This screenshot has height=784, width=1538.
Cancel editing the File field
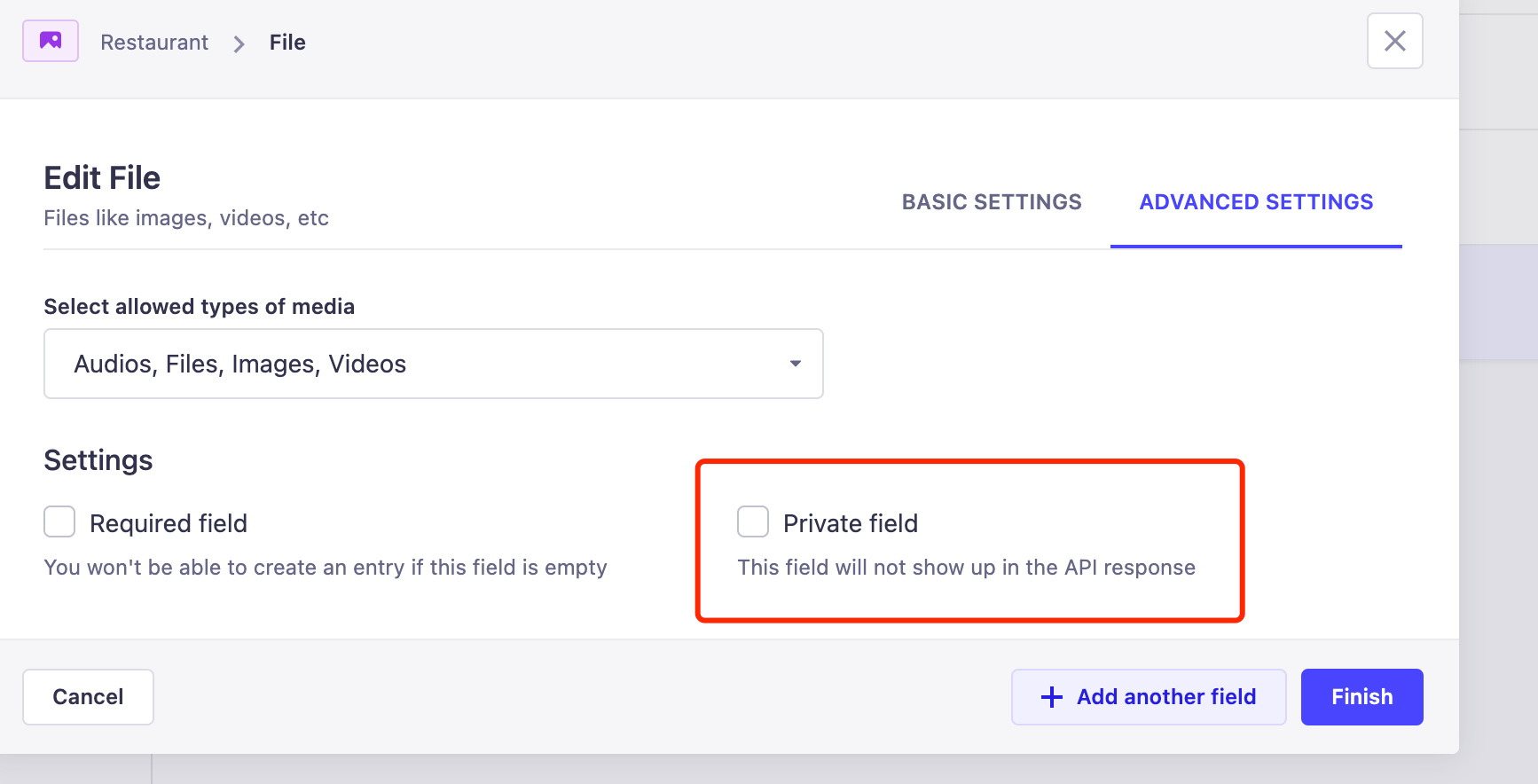88,697
